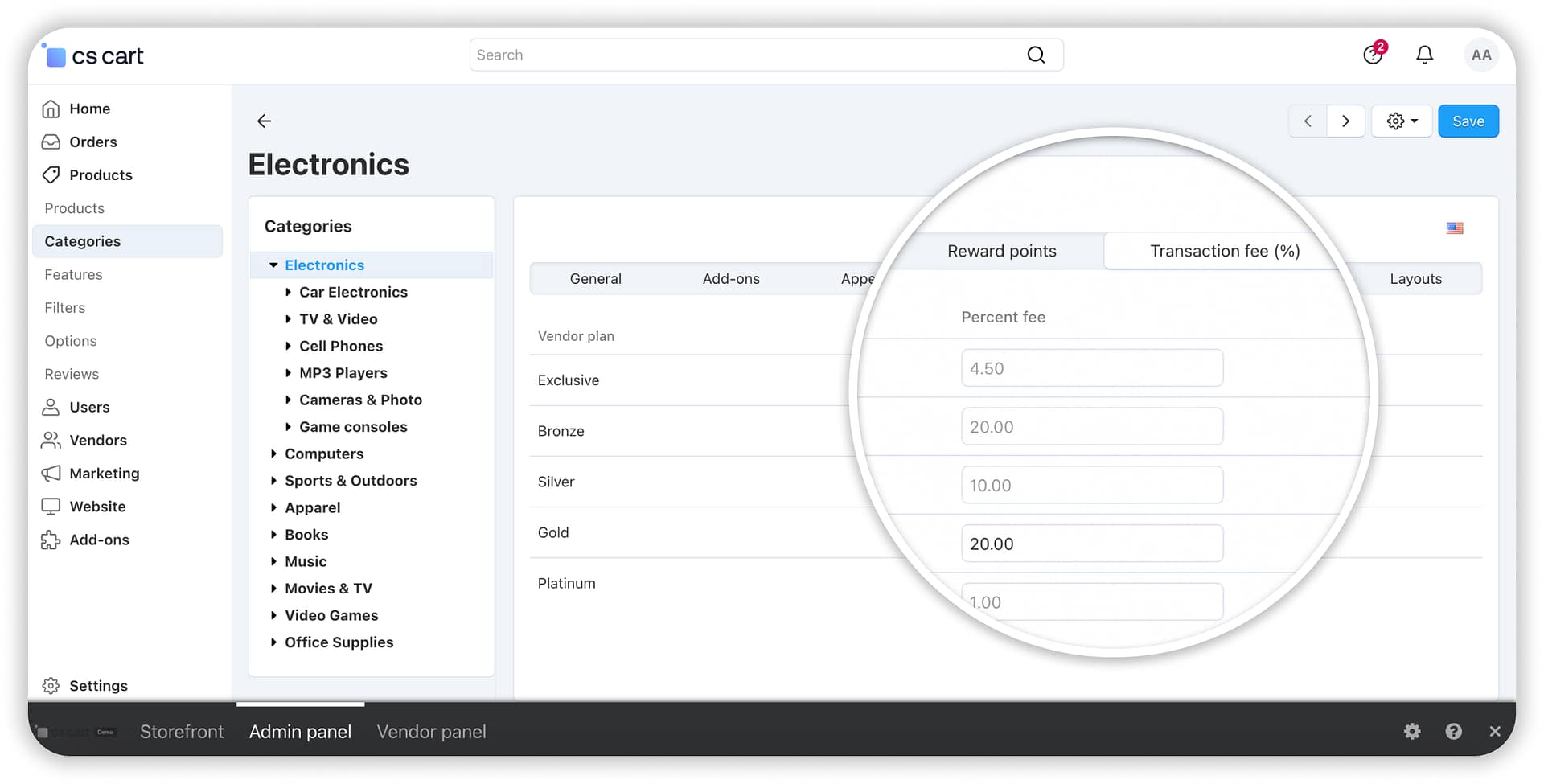
Task: Close the bottom demo bar
Action: (x=1494, y=731)
